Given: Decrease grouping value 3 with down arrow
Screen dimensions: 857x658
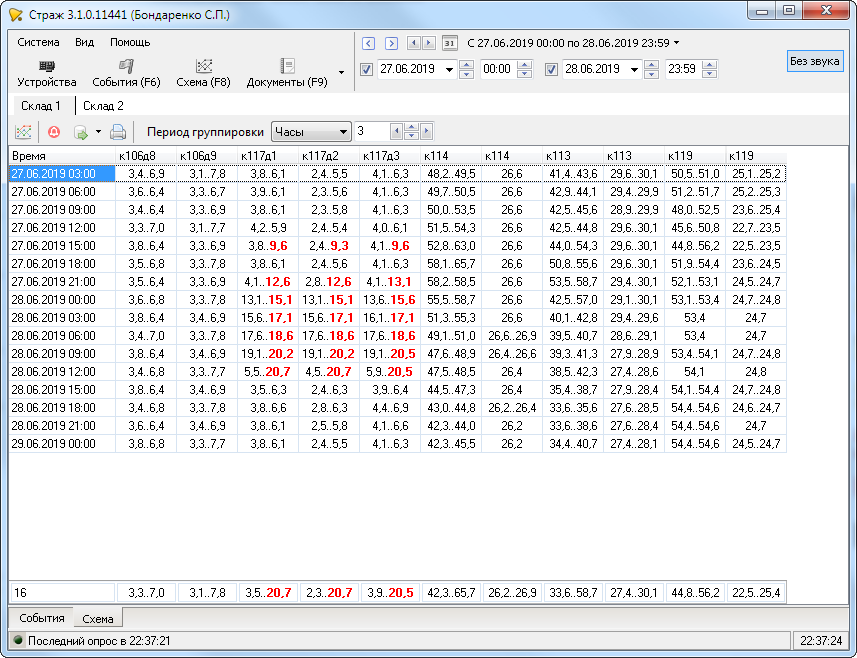Looking at the screenshot, I should point(412,136).
